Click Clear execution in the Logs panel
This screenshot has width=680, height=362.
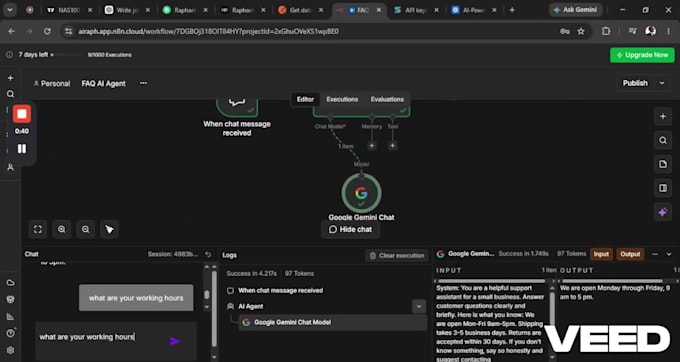click(396, 255)
